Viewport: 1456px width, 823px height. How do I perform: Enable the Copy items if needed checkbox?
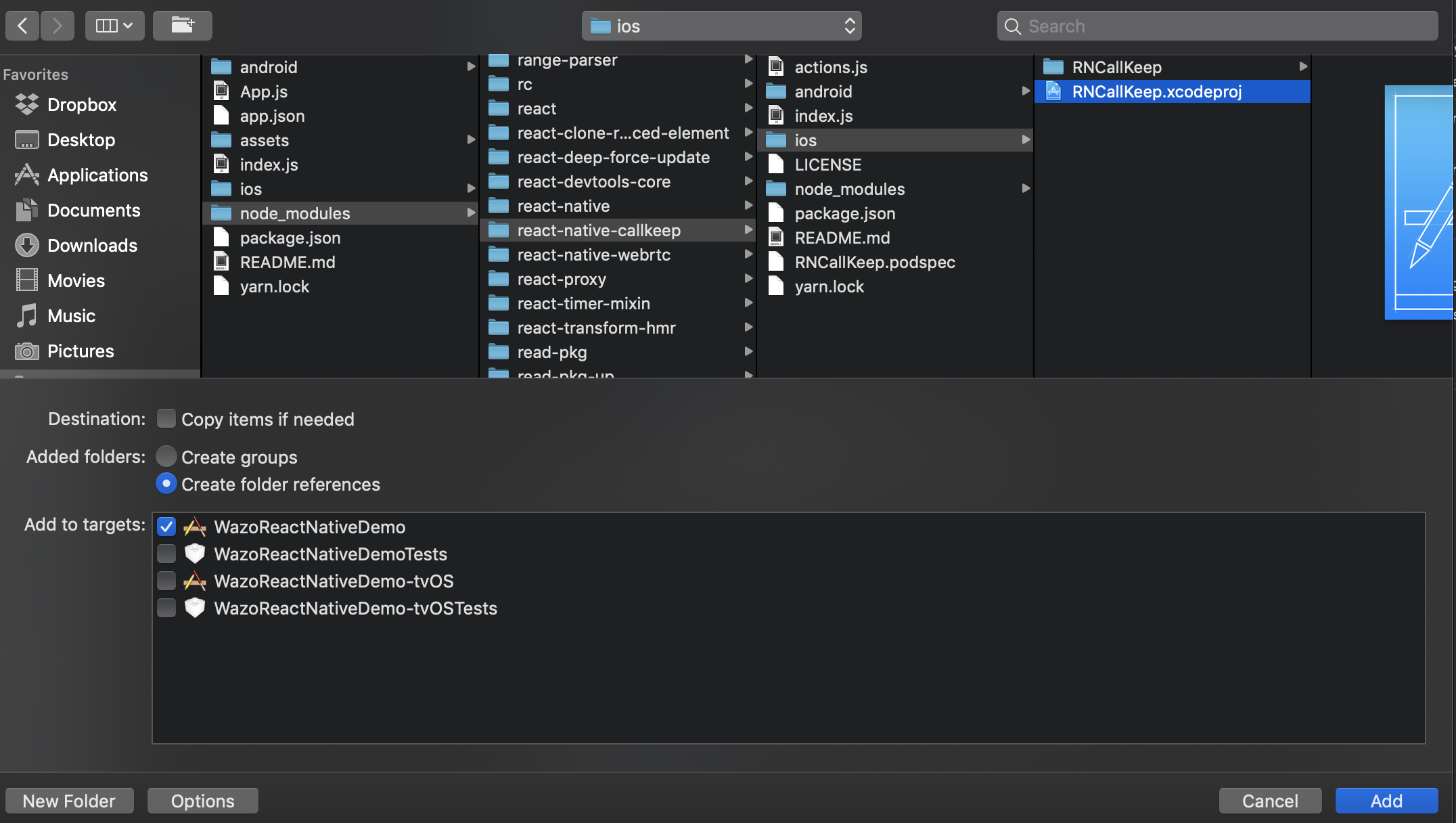(165, 419)
